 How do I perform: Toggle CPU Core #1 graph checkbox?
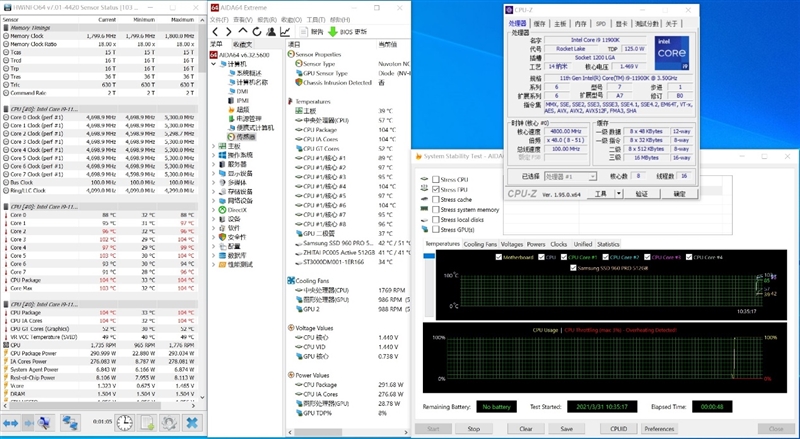(x=564, y=257)
